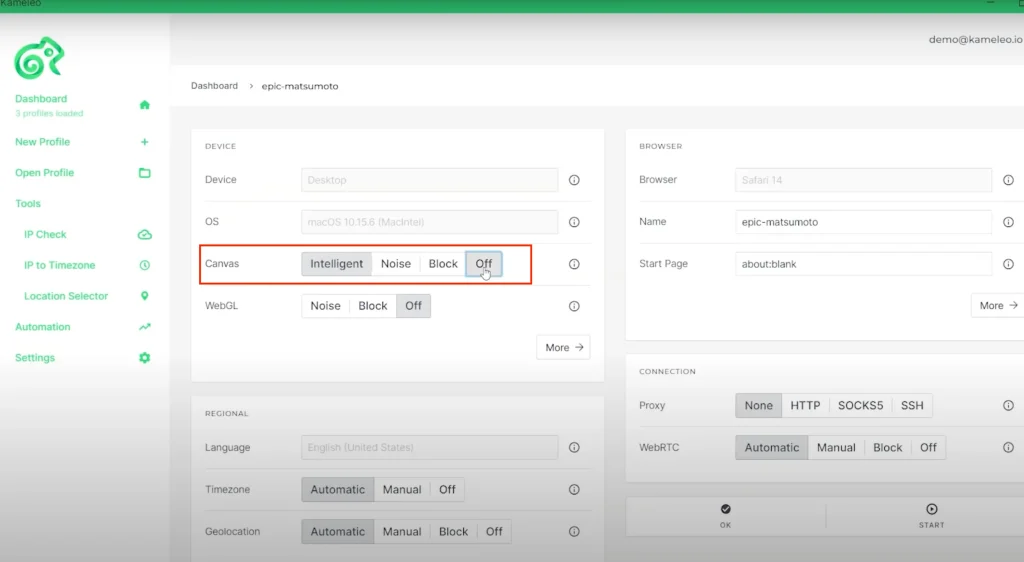Click the START play icon

[x=932, y=509]
